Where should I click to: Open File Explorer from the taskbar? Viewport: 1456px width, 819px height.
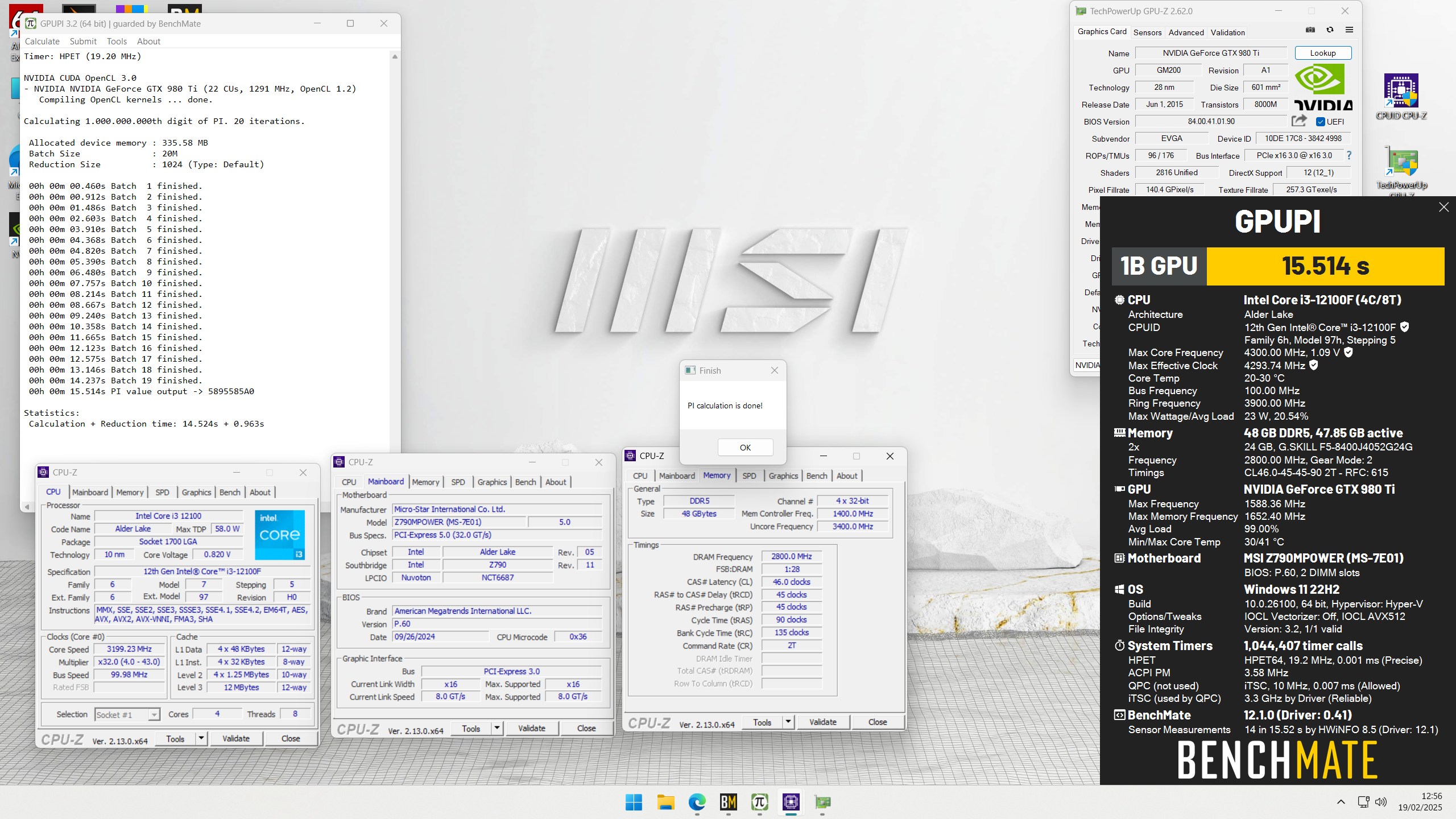pyautogui.click(x=665, y=802)
